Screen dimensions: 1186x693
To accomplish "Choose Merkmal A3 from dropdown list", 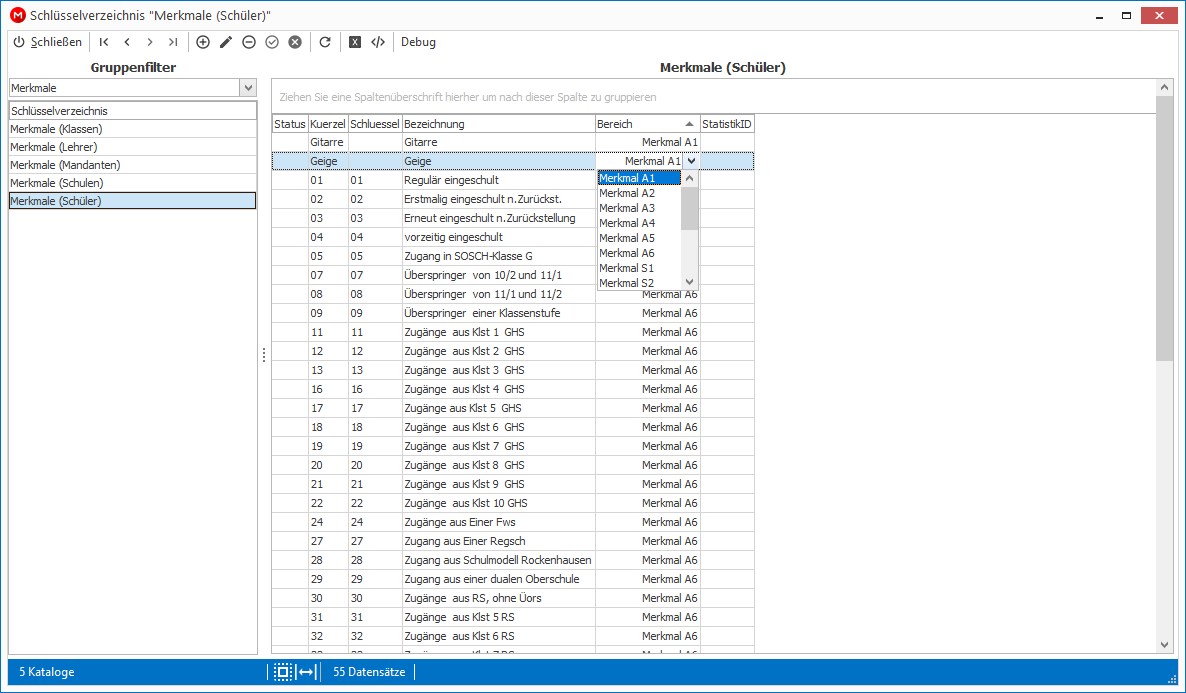I will tap(639, 208).
